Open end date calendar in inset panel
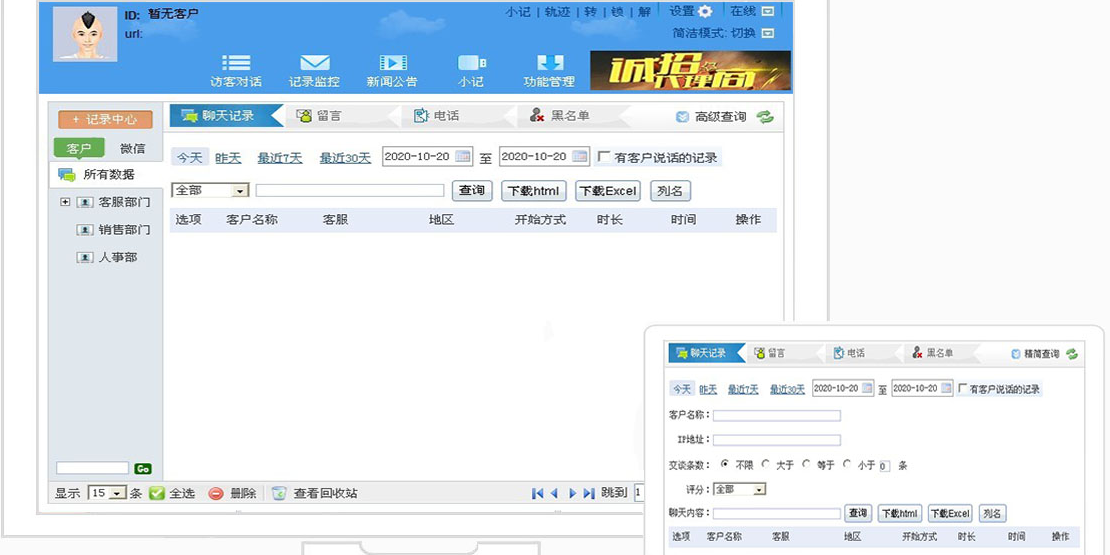The height and width of the screenshot is (555, 1110). 946,389
